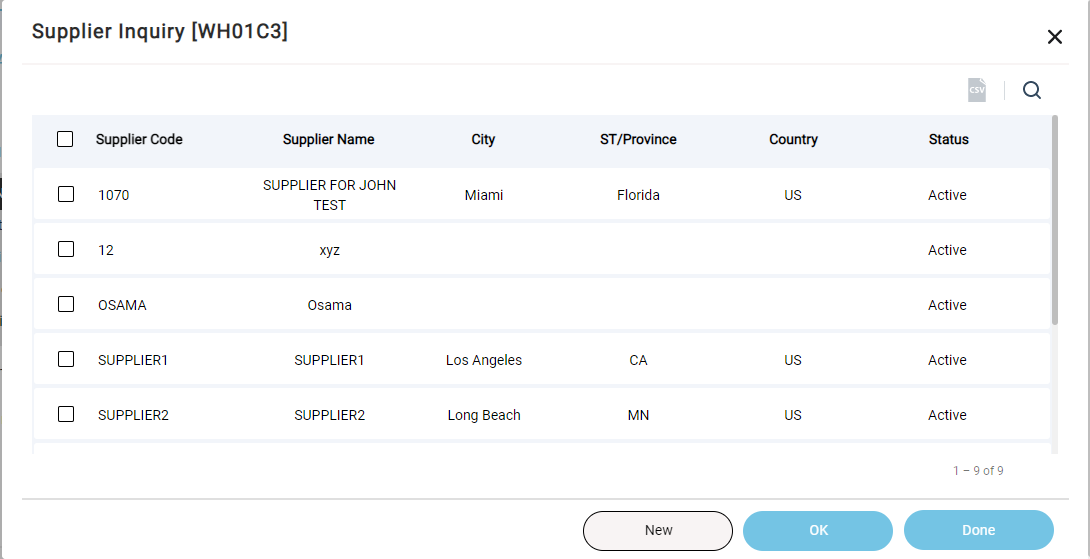Sort by Supplier Code column header
1090x559 pixels.
139,139
